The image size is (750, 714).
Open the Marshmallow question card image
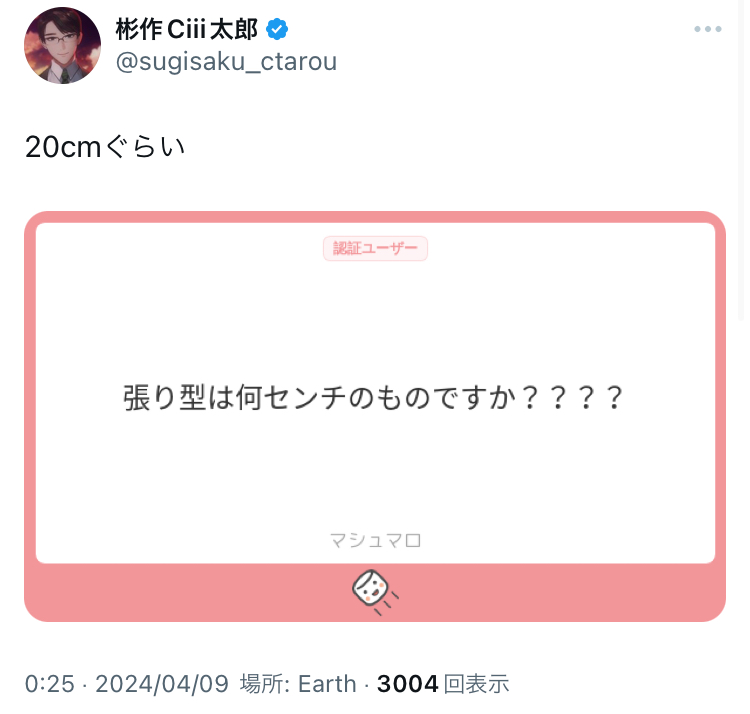(375, 417)
